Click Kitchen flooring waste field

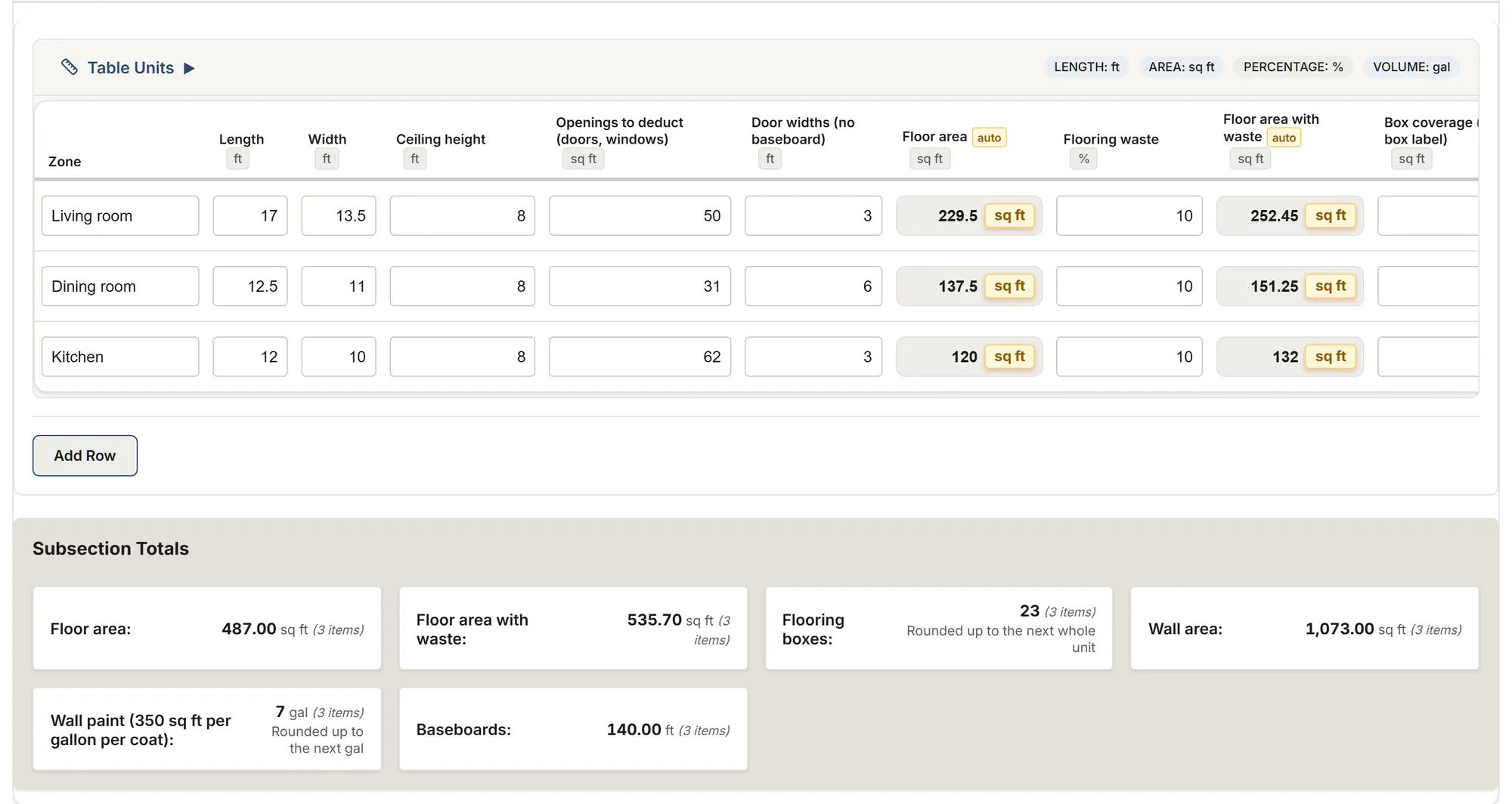pos(1129,357)
